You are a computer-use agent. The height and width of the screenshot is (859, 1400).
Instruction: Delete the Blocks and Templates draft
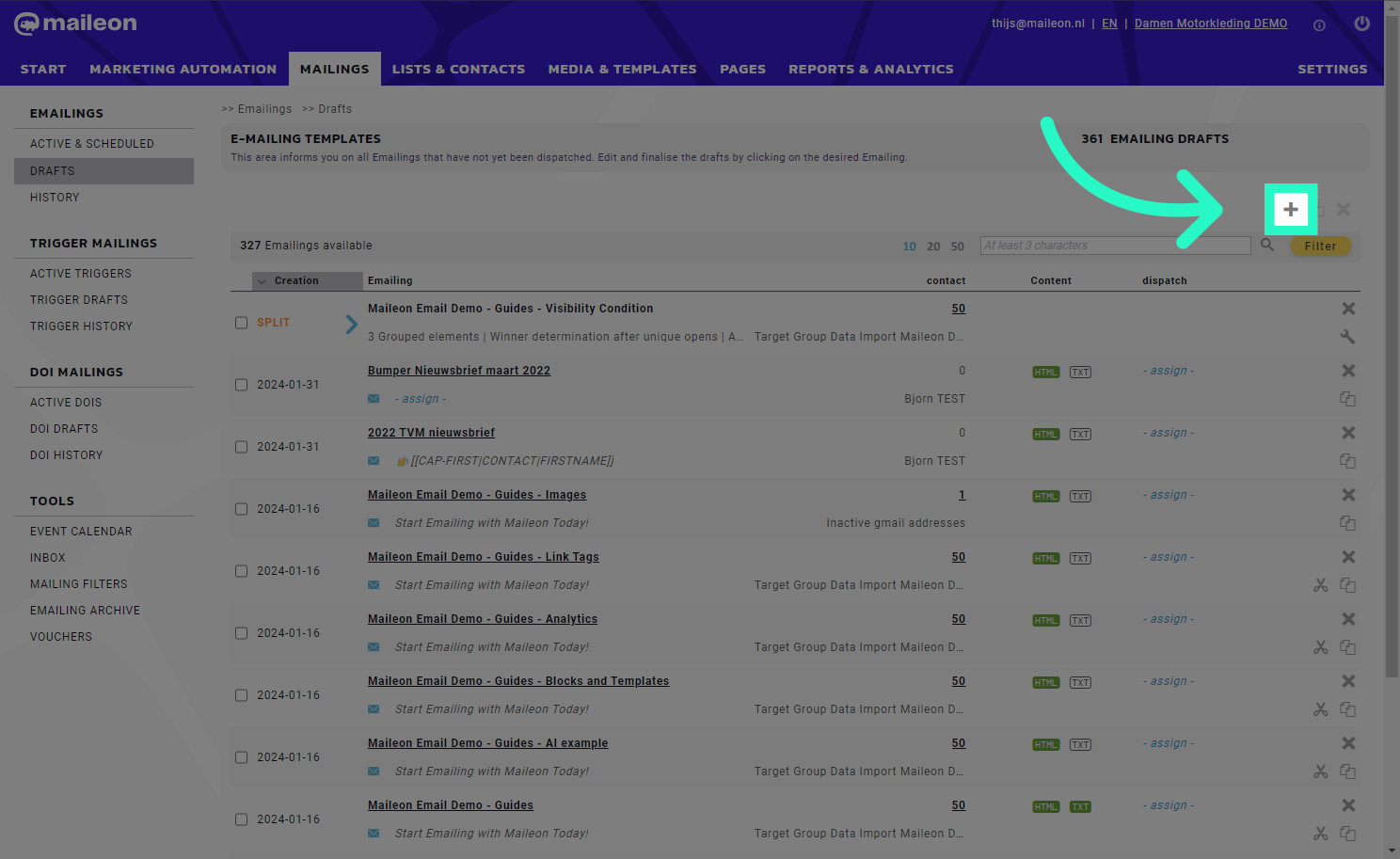point(1348,681)
